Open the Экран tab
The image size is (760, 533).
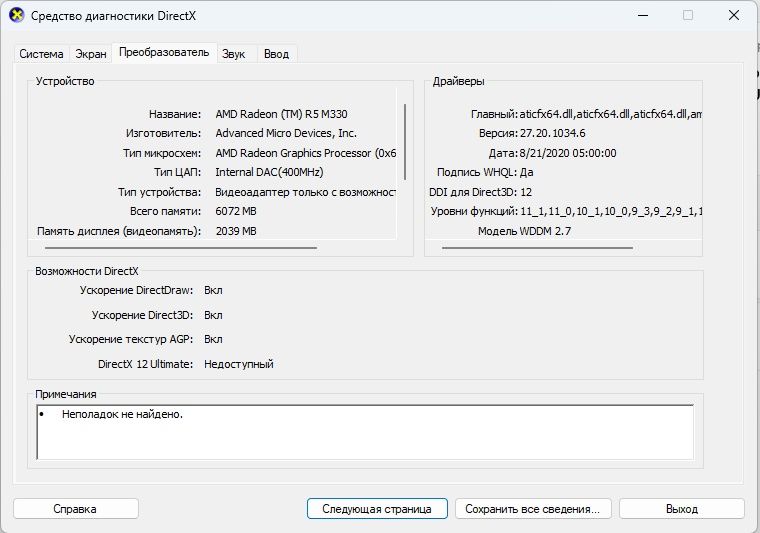click(91, 54)
